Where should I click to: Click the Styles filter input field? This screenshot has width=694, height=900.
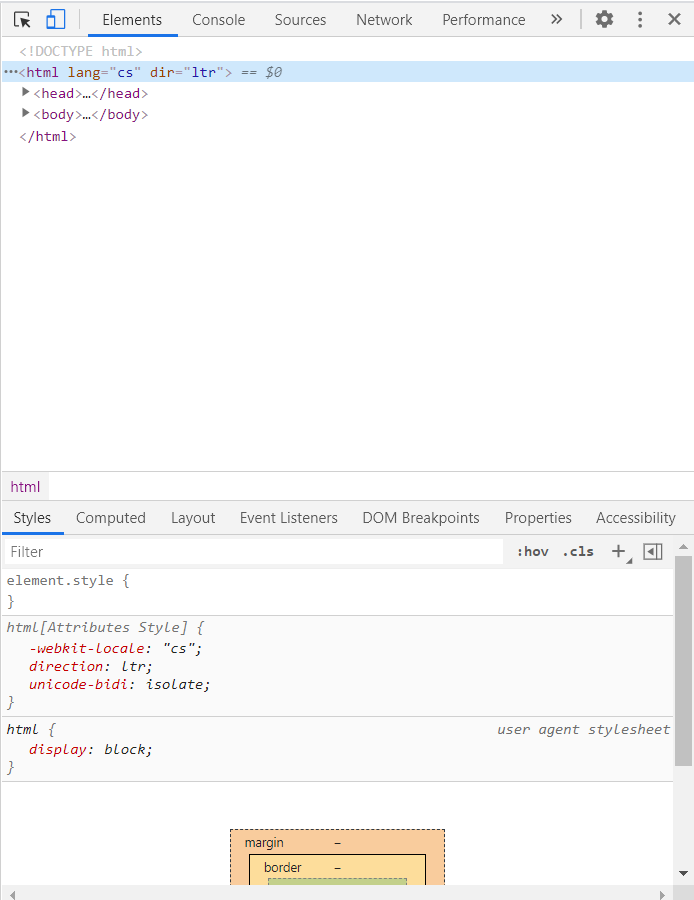pyautogui.click(x=250, y=551)
